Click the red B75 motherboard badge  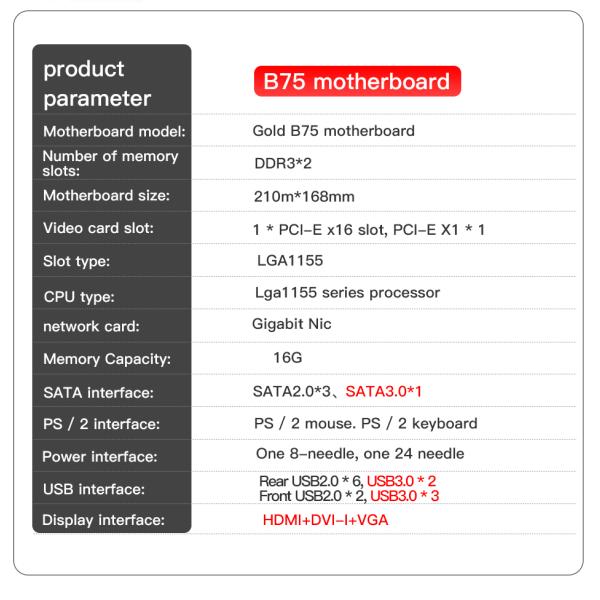[x=355, y=82]
